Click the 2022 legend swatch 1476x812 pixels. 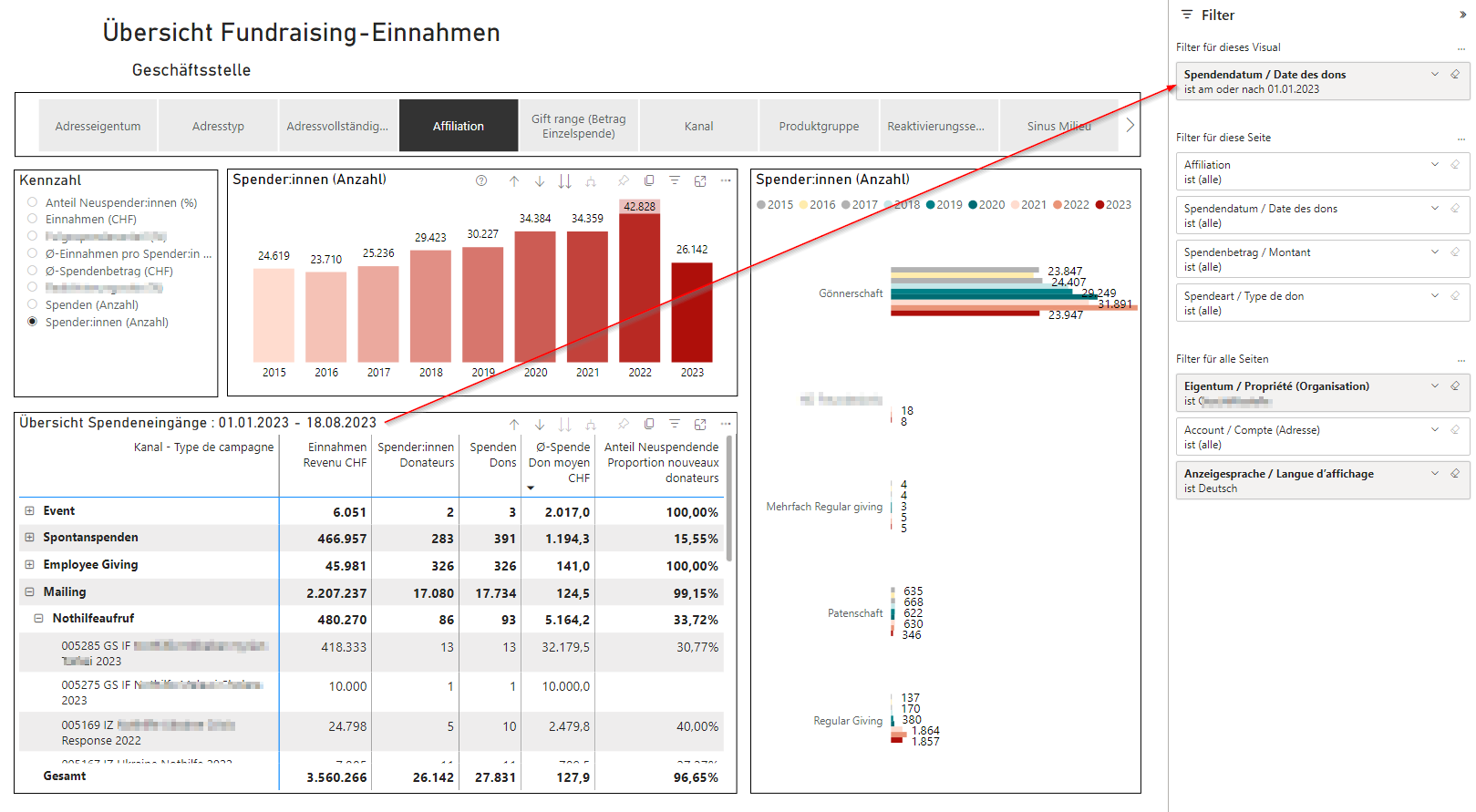[x=1058, y=205]
